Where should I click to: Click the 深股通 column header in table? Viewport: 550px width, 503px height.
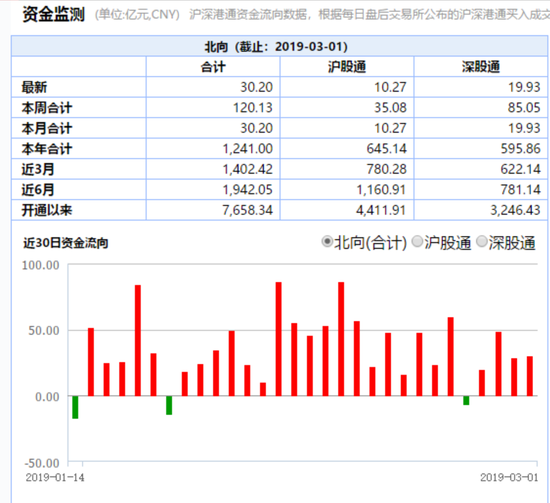coord(481,67)
